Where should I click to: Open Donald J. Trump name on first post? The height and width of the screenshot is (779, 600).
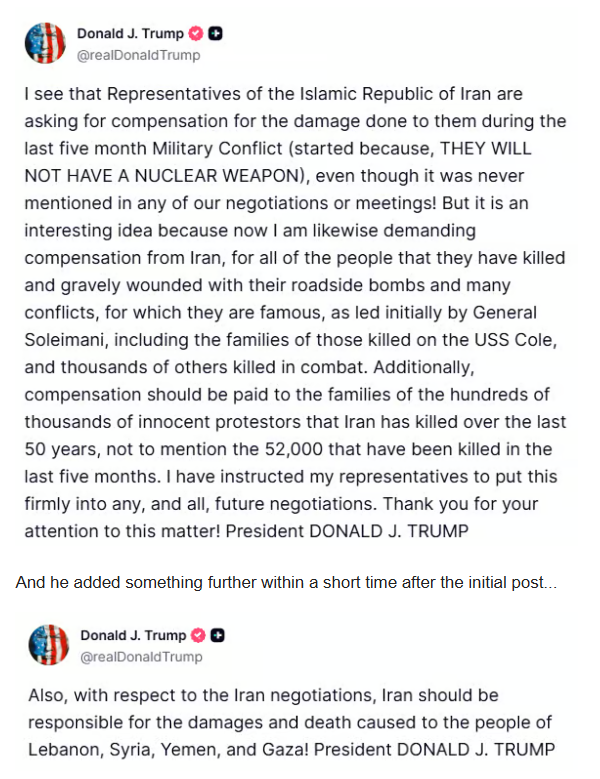click(x=130, y=33)
